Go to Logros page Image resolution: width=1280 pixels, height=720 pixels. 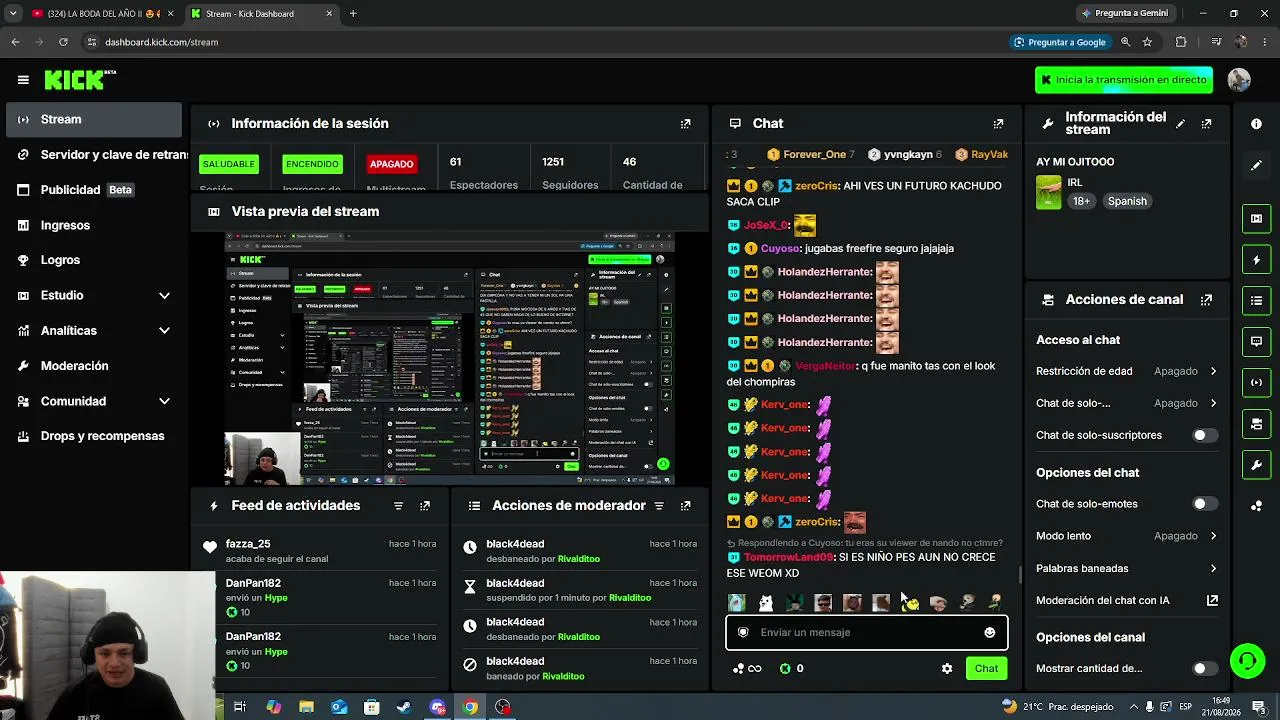pos(95,260)
